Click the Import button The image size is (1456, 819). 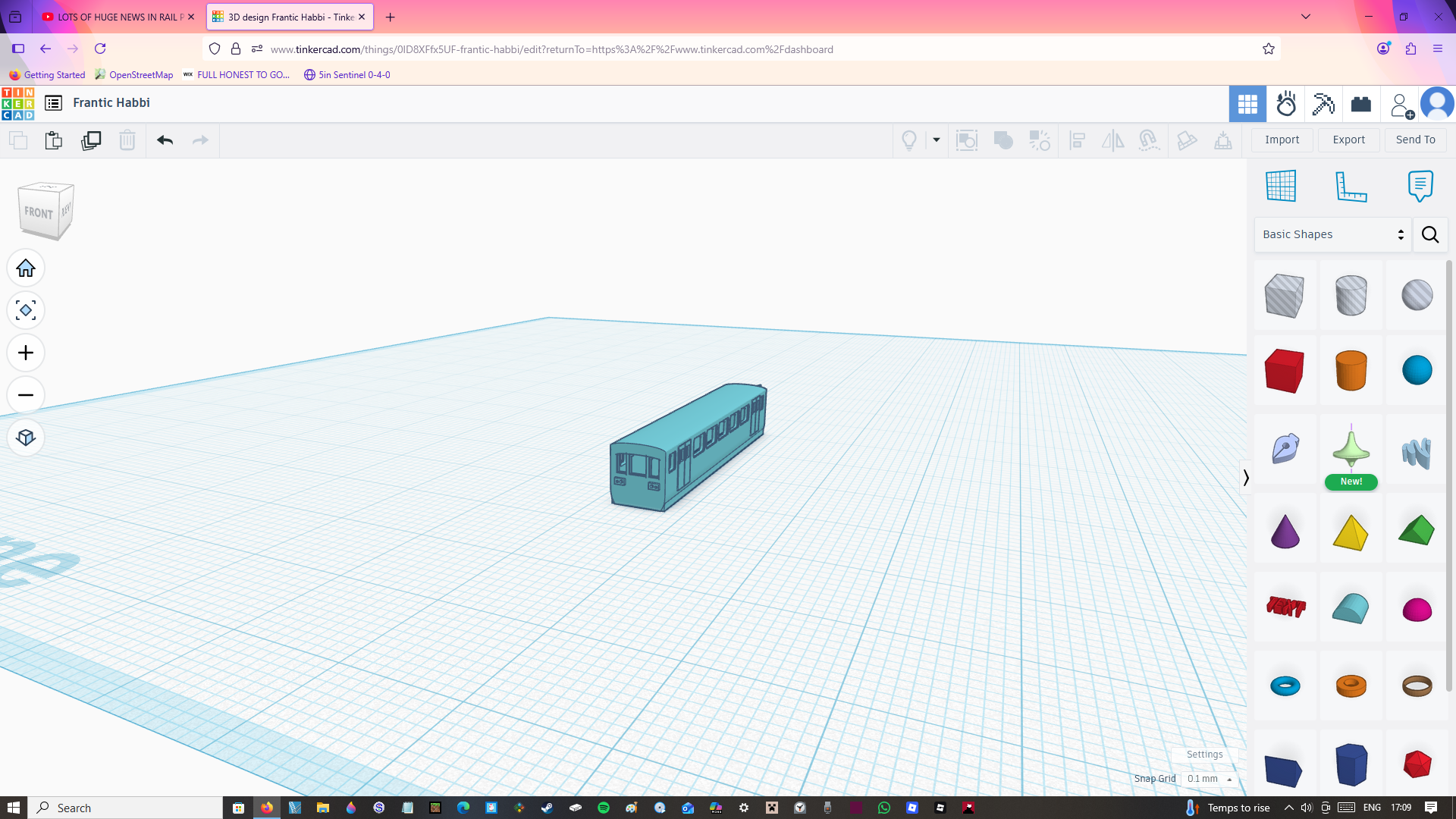point(1282,140)
